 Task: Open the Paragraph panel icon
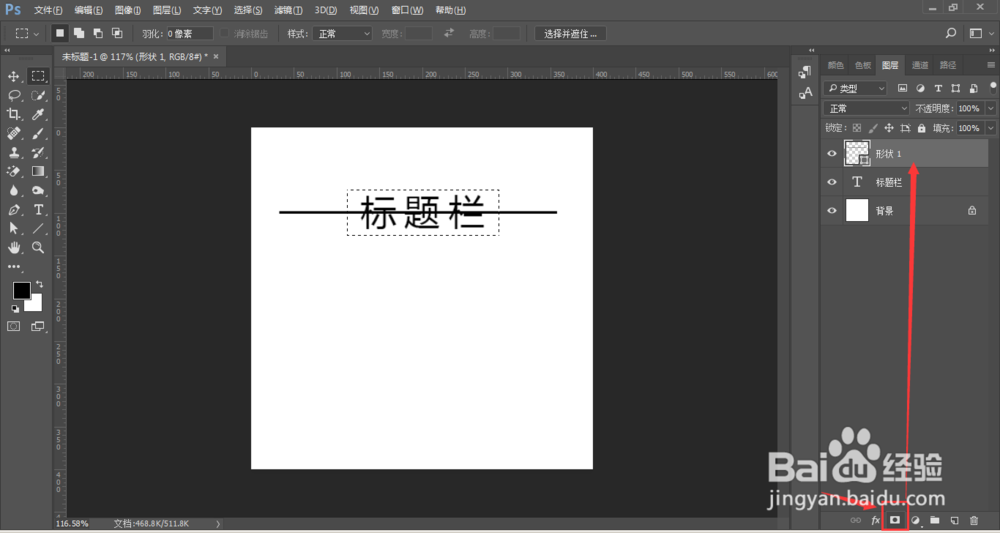(805, 73)
